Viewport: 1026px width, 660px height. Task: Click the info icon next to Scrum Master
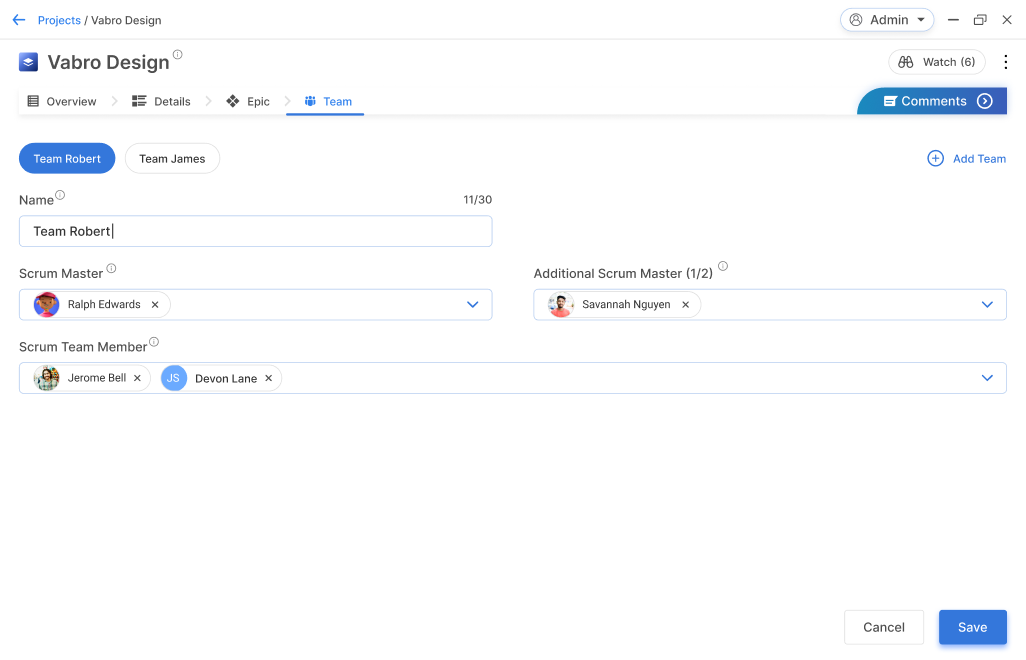[x=110, y=267]
